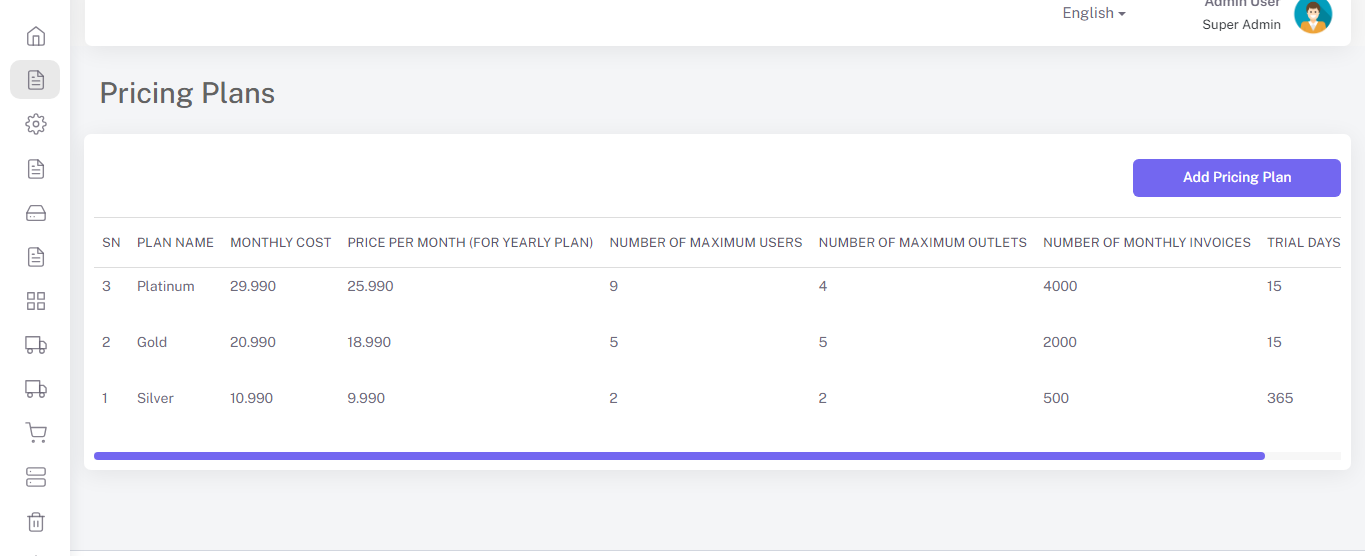Click the highlighted document icon in sidebar
The width and height of the screenshot is (1365, 556).
click(x=36, y=80)
